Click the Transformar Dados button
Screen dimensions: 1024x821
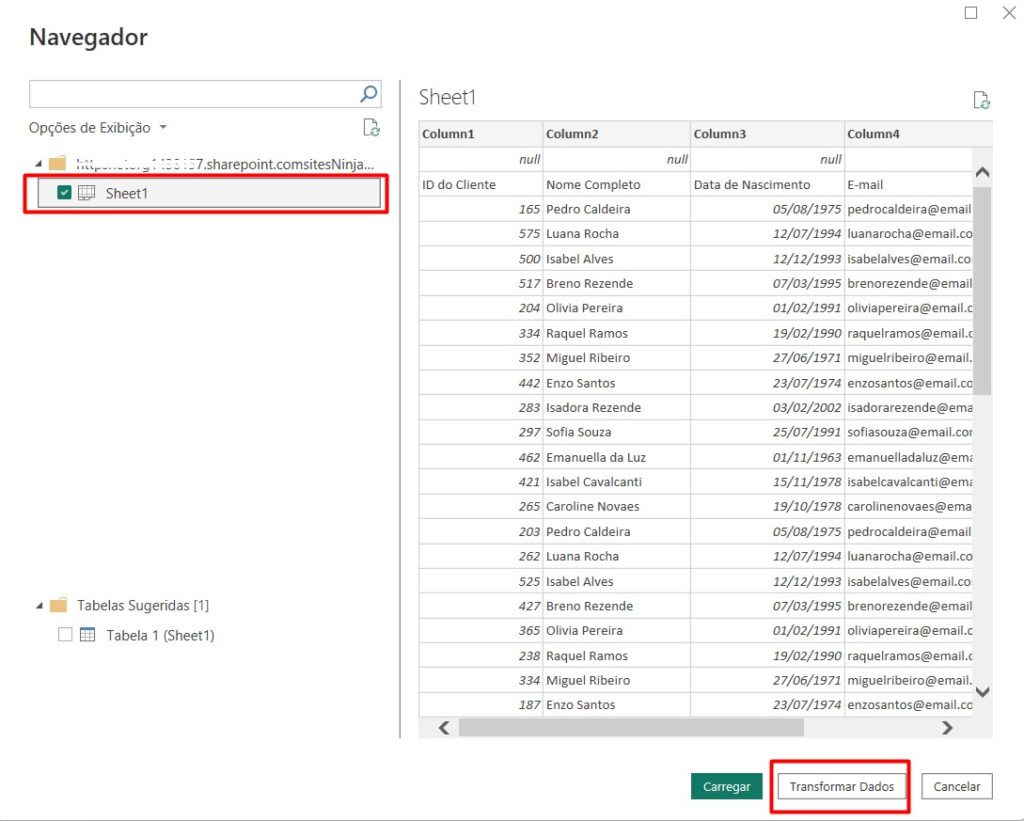point(841,786)
